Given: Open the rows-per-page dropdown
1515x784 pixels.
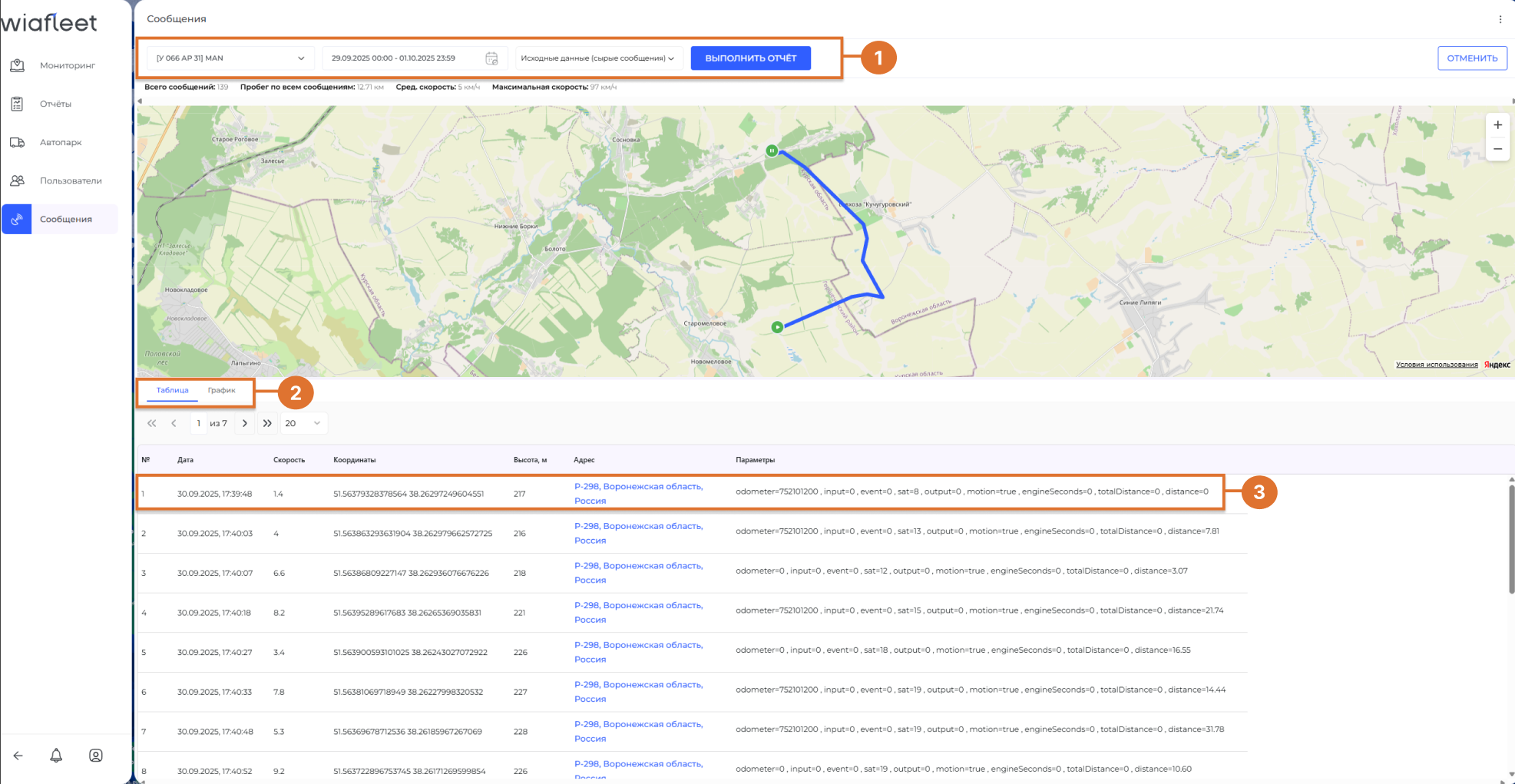Looking at the screenshot, I should [303, 423].
